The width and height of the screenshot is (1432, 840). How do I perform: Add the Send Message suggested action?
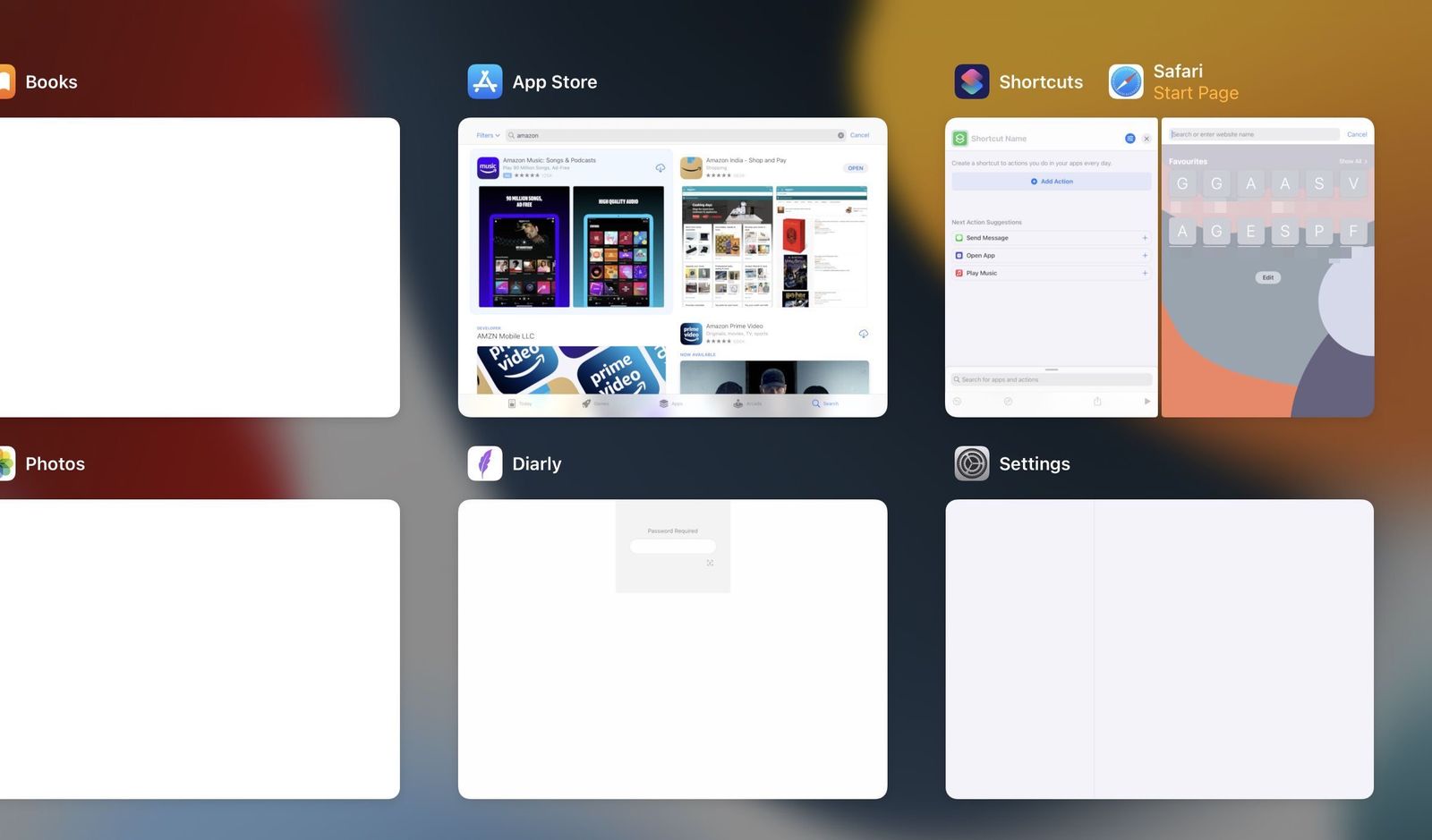pos(1145,238)
